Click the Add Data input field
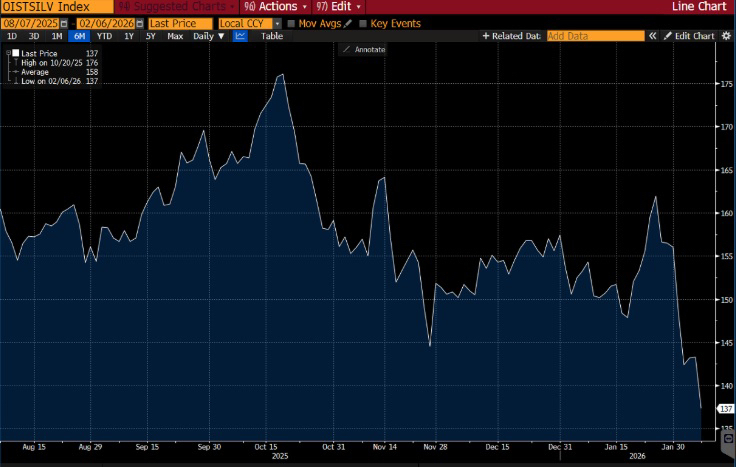Viewport: 736px width, 467px height. [x=596, y=36]
